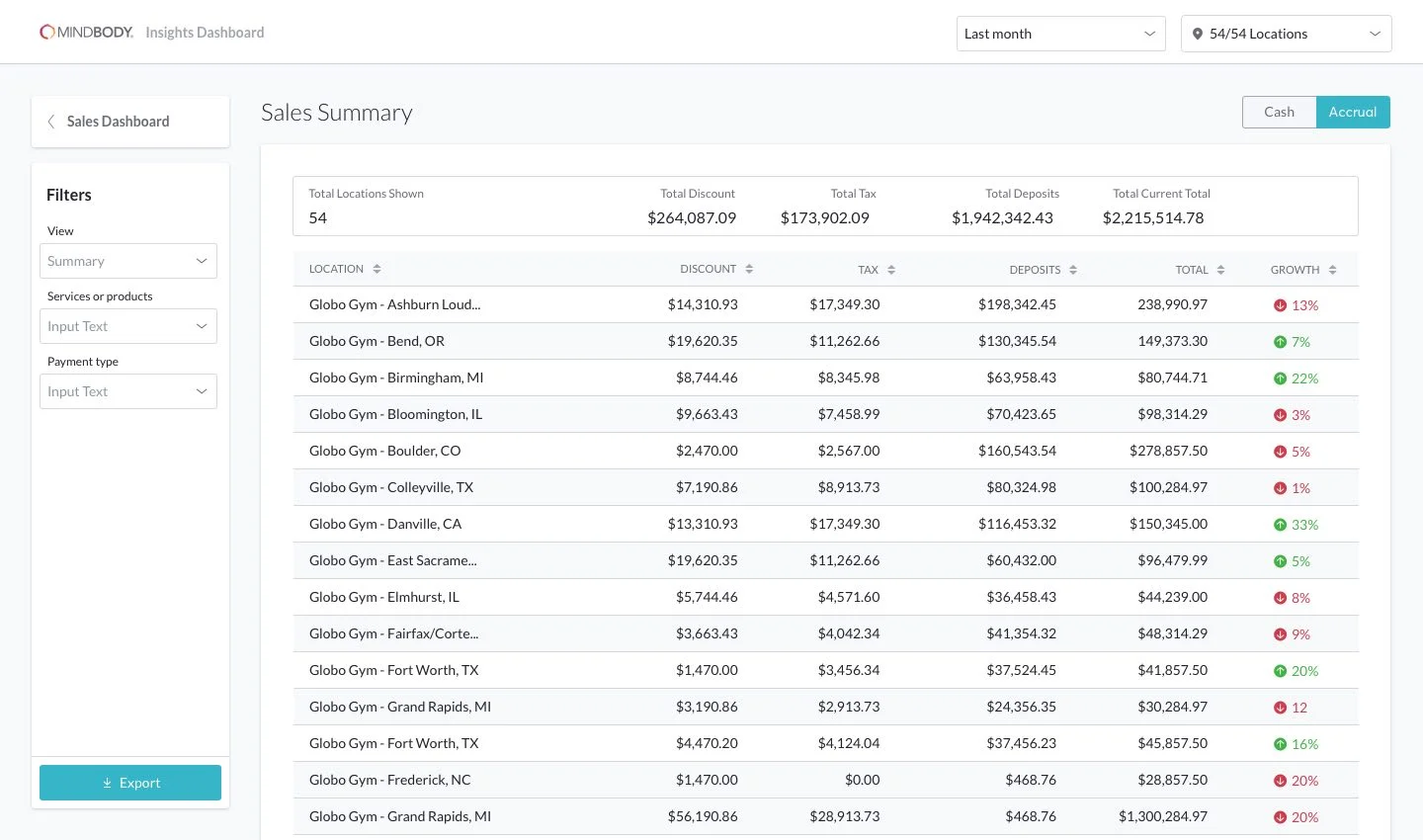This screenshot has width=1423, height=840.
Task: Click the Total Discount value $264,087.09
Action: pos(692,217)
